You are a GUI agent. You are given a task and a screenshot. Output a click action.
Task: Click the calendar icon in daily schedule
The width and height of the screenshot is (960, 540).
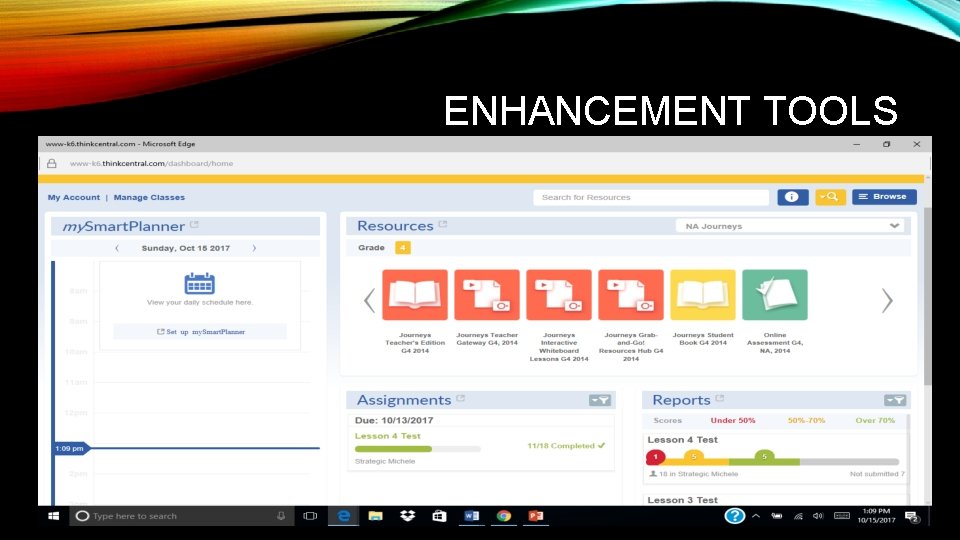(x=200, y=283)
